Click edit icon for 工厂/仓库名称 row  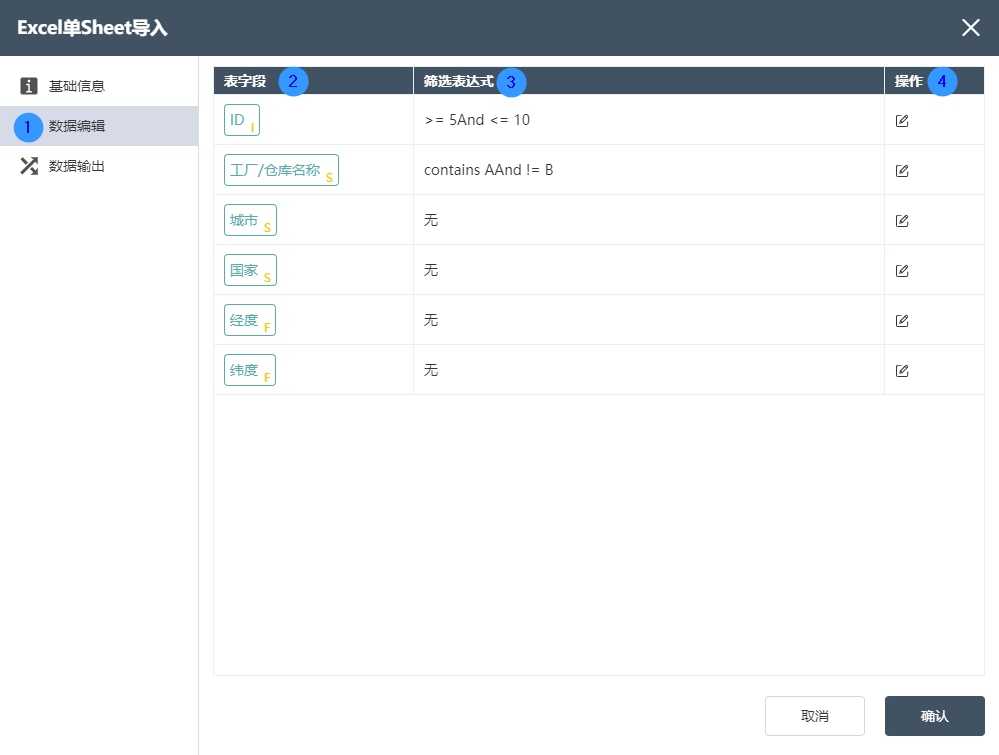[902, 170]
